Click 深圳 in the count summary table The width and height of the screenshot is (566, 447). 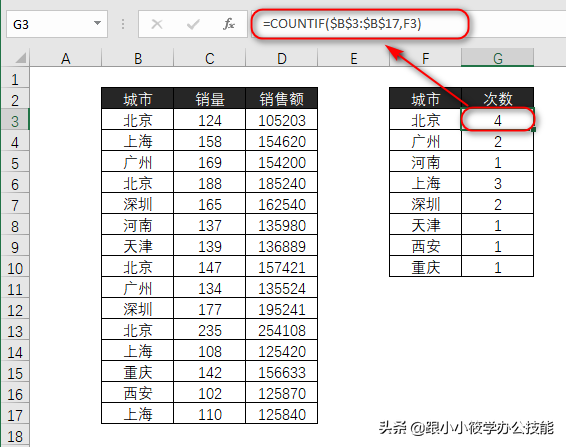point(425,204)
